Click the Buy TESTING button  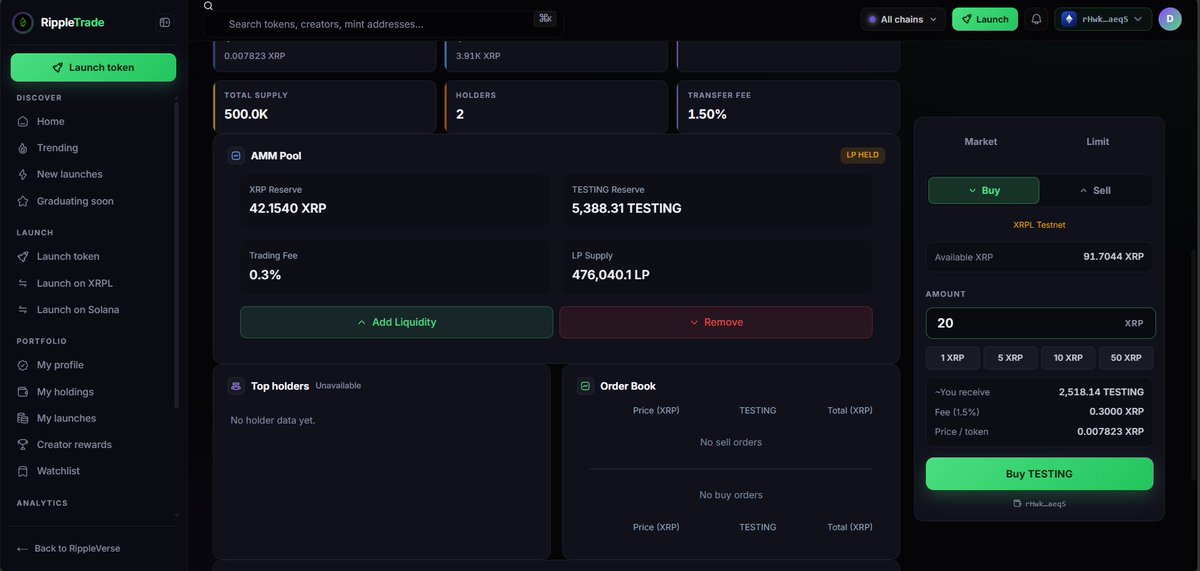point(1039,474)
